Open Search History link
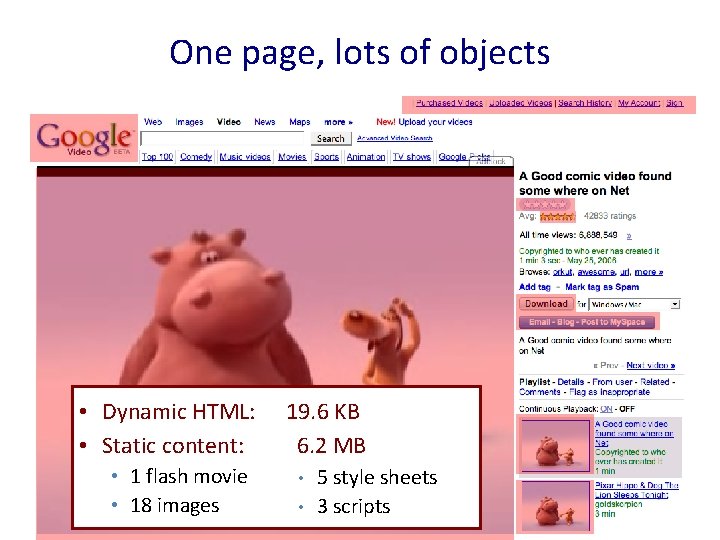Screen dimensions: 720x540 pyautogui.click(x=585, y=103)
